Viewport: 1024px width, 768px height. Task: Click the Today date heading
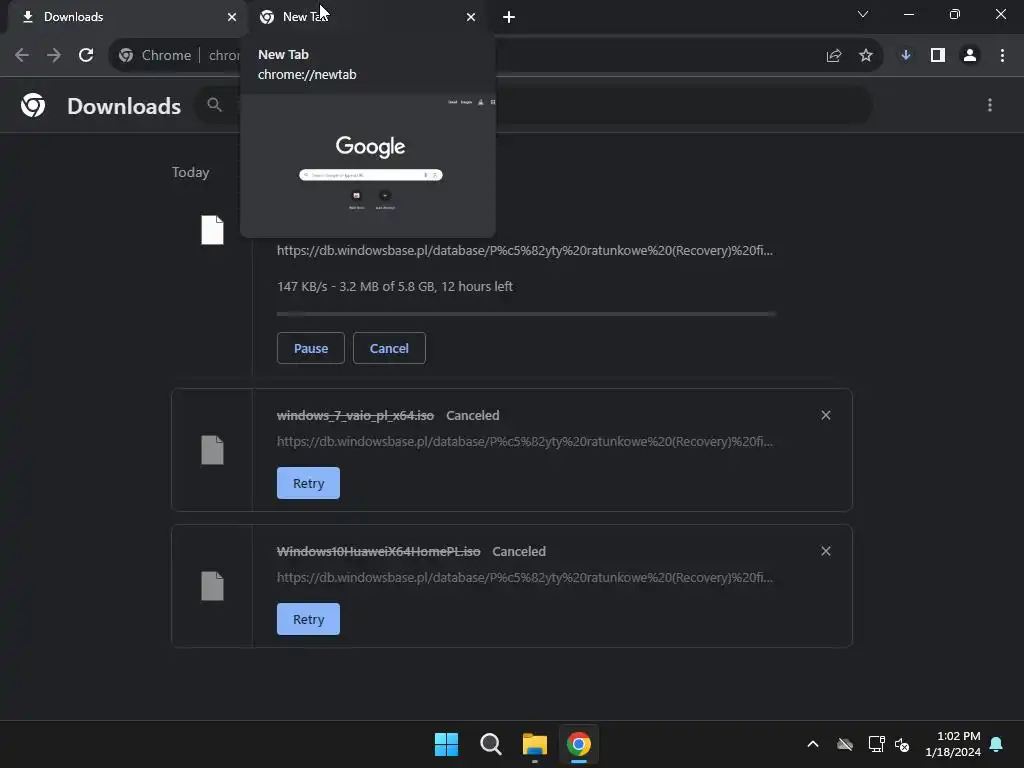[x=191, y=172]
